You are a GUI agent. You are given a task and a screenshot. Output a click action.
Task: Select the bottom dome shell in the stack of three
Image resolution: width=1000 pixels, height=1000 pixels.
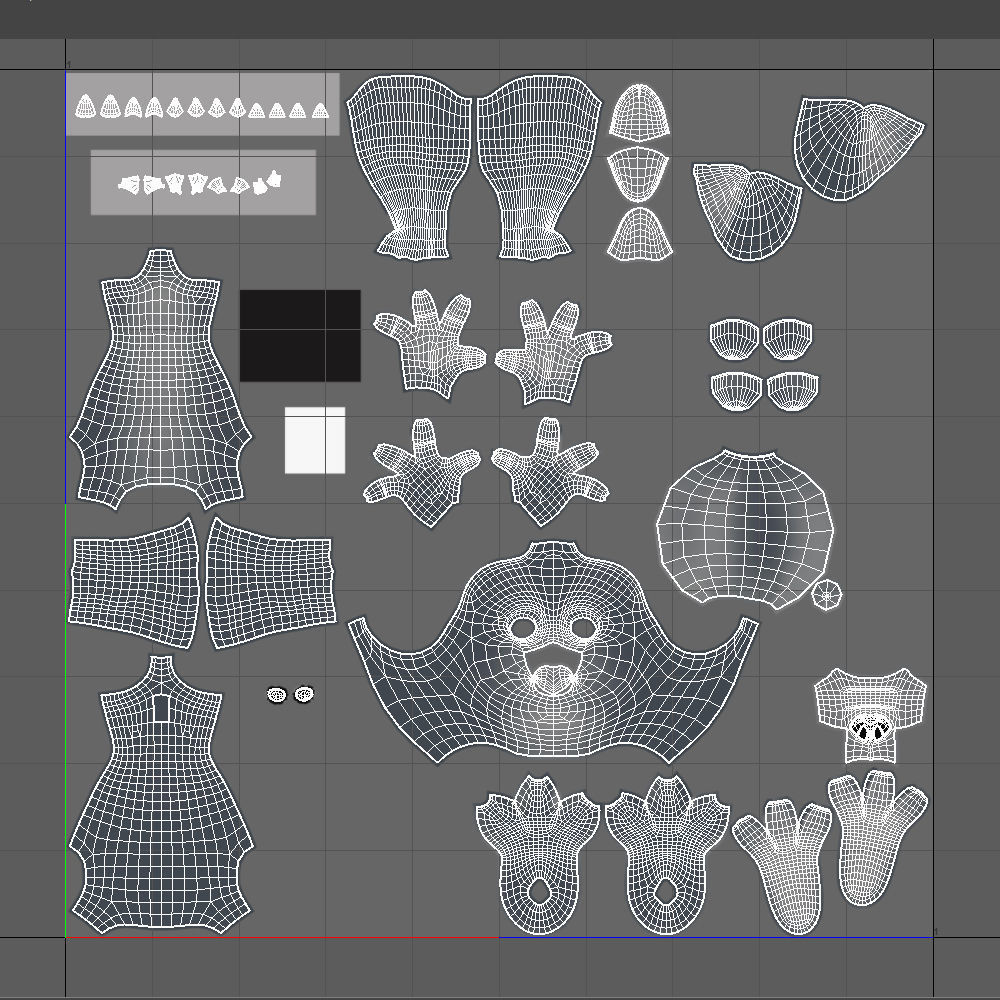click(640, 233)
